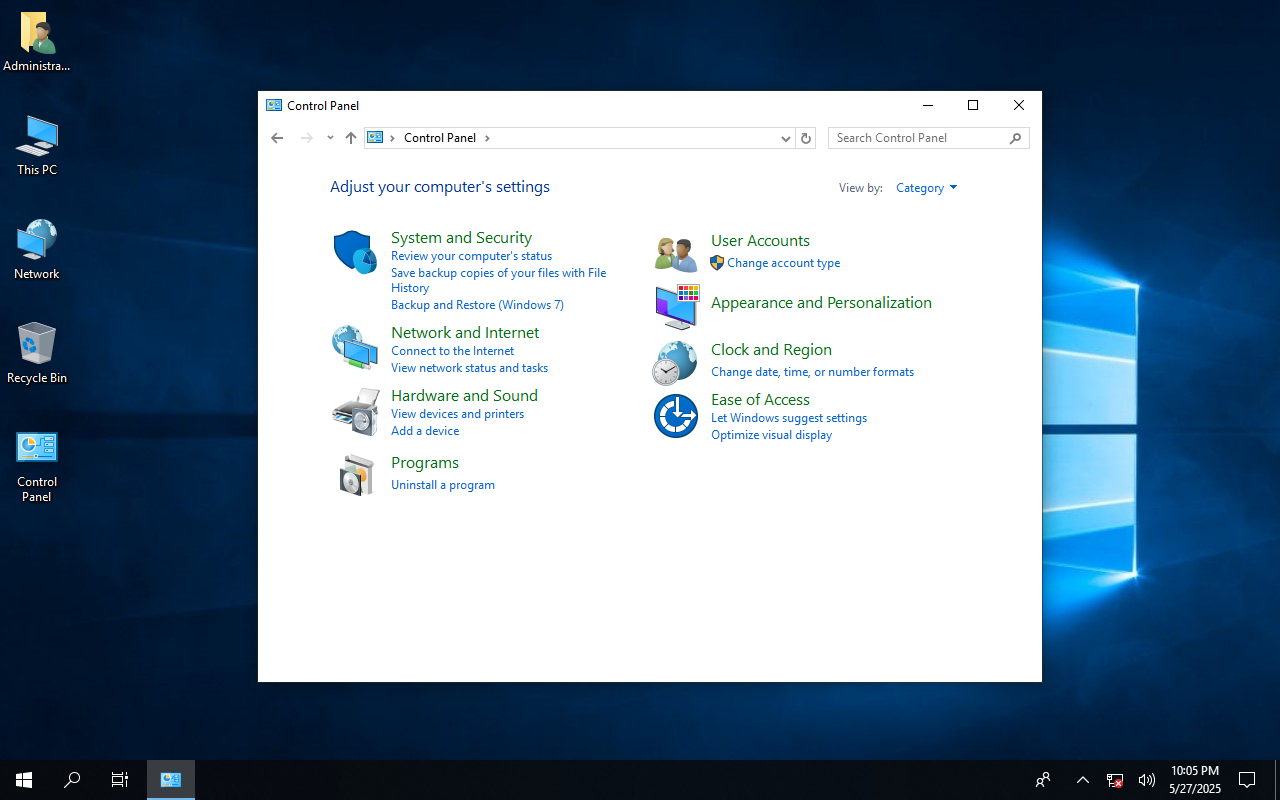Image resolution: width=1280 pixels, height=800 pixels.
Task: Click the Network and Internet globe icon
Action: 355,348
